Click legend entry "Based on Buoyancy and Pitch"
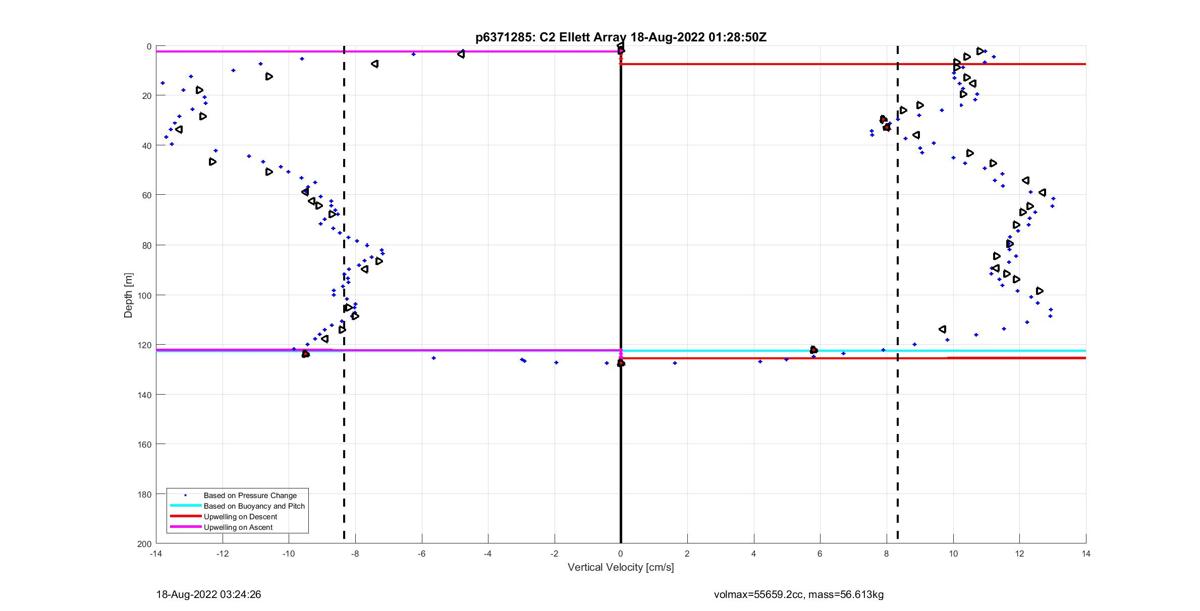The height and width of the screenshot is (611, 1200). 254,506
